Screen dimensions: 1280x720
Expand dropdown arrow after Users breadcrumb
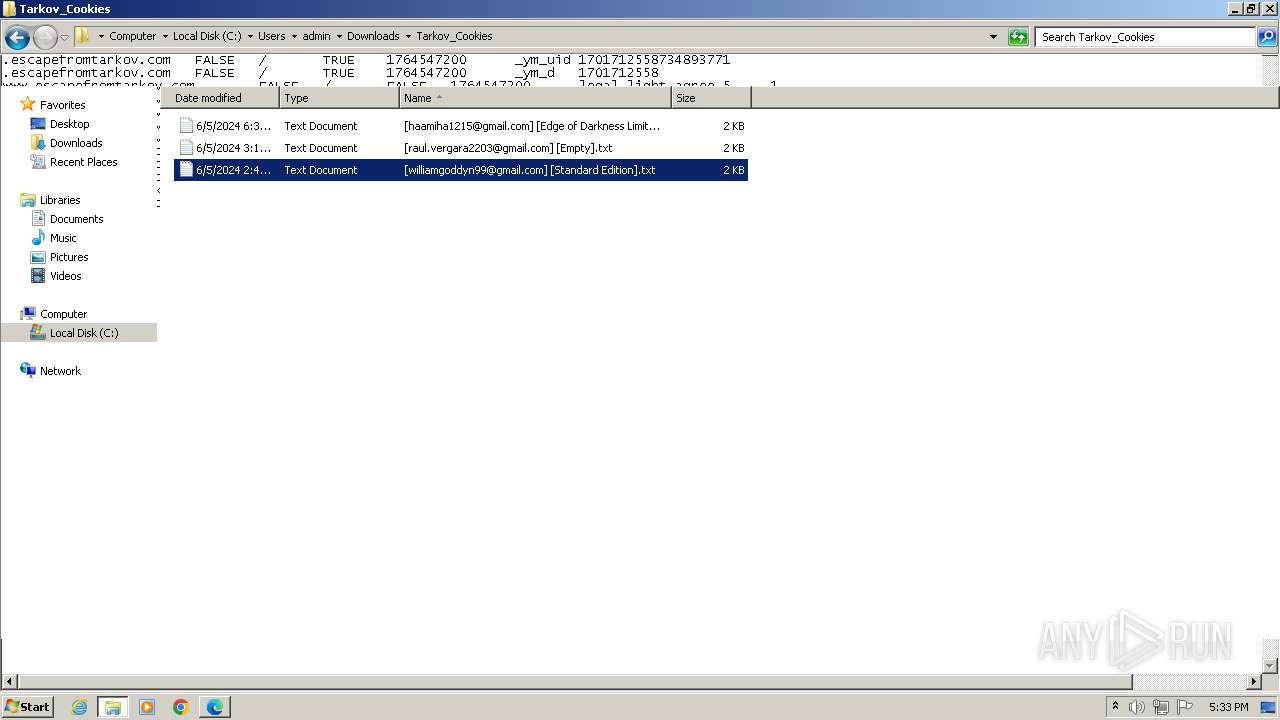coord(294,37)
